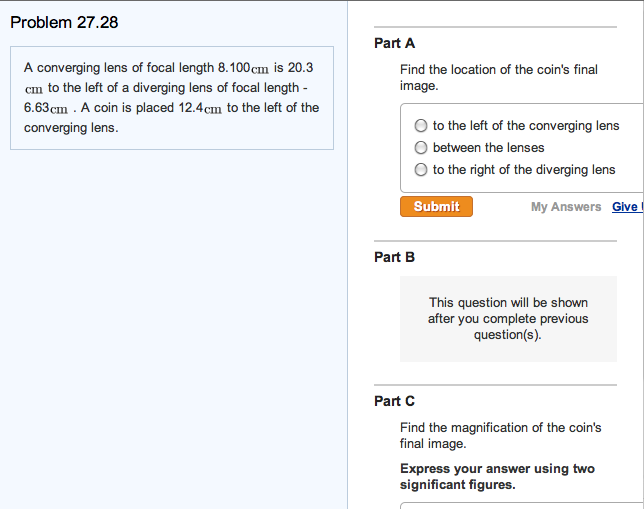Click the orange Submit button
The image size is (644, 509).
coord(436,206)
